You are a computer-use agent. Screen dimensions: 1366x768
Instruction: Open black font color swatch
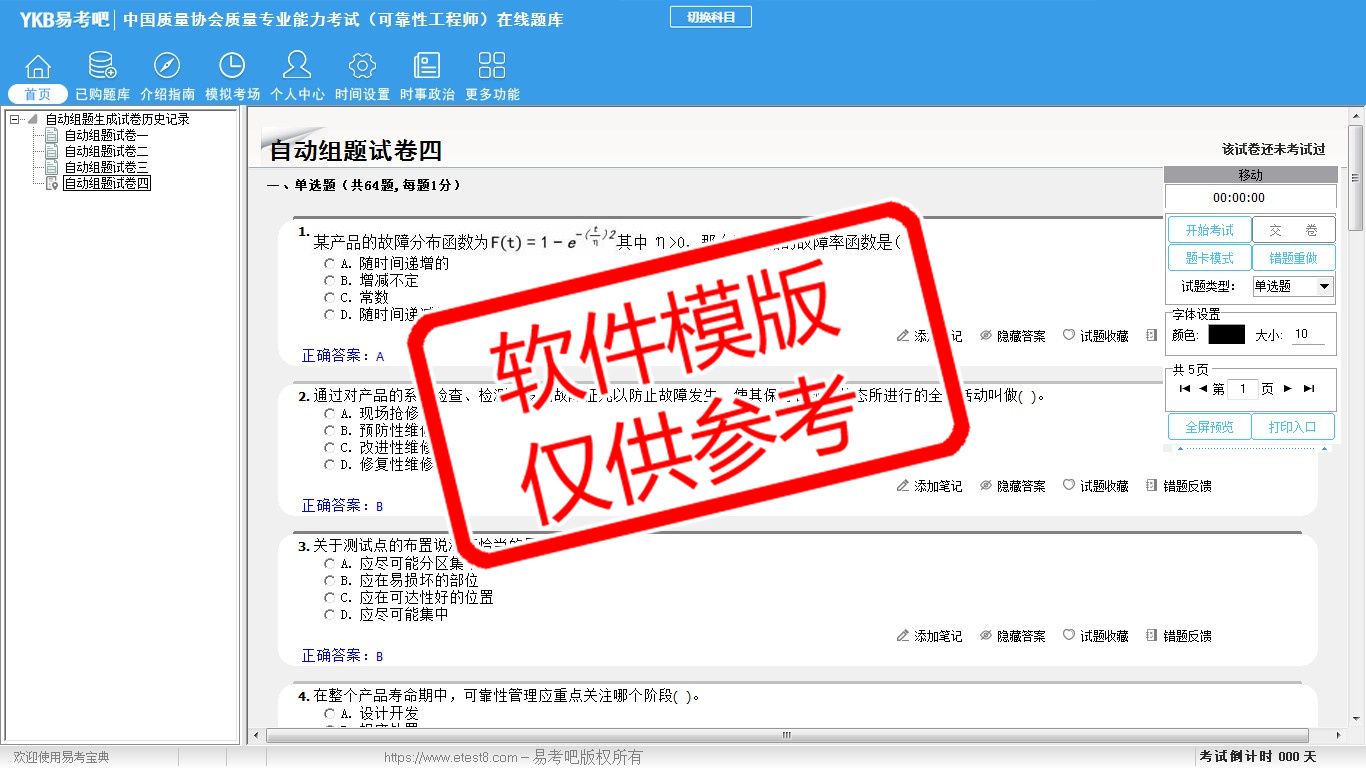[1226, 335]
